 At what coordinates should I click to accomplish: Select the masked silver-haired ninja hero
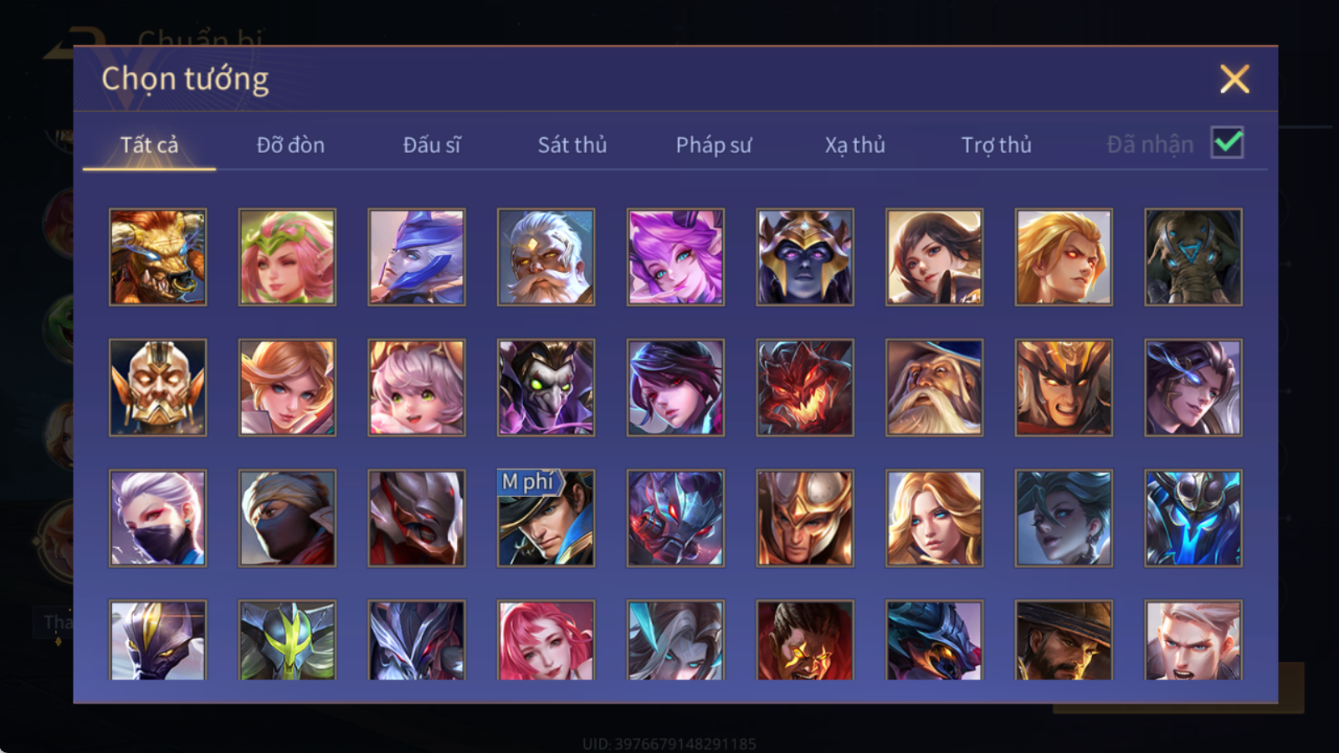tap(158, 519)
